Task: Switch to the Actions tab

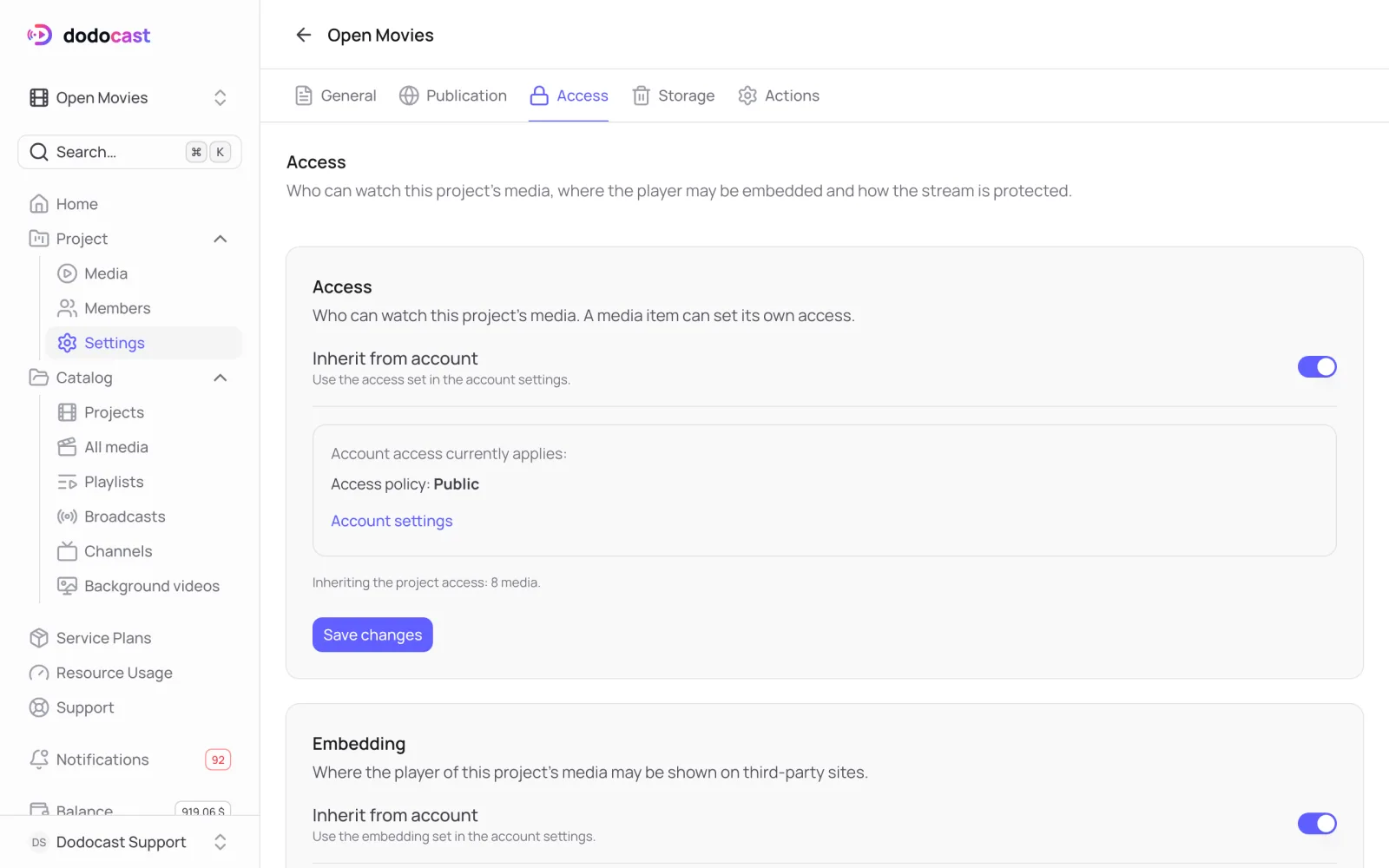Action: tap(779, 95)
